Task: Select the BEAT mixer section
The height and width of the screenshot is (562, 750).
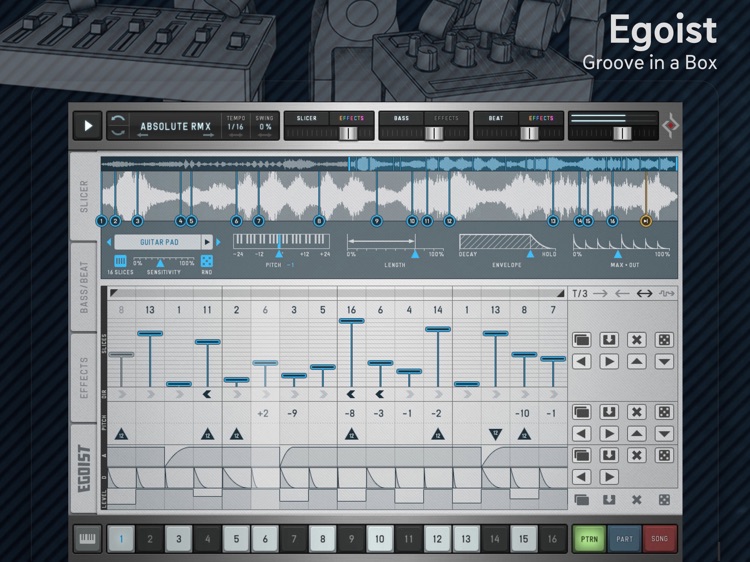Action: coord(496,118)
